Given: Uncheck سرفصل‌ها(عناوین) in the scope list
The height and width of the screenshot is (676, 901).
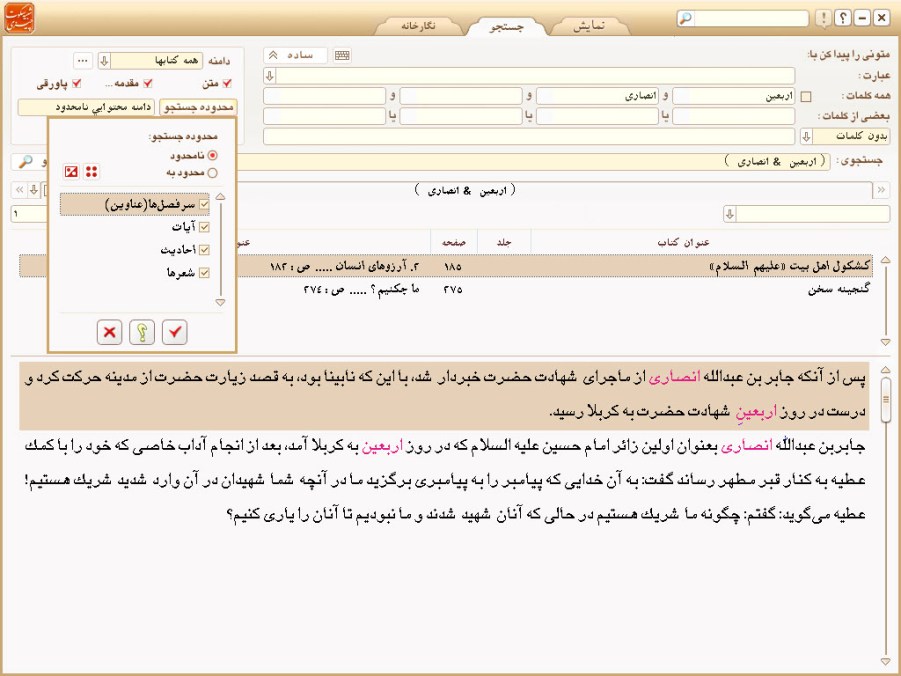Looking at the screenshot, I should [x=204, y=204].
